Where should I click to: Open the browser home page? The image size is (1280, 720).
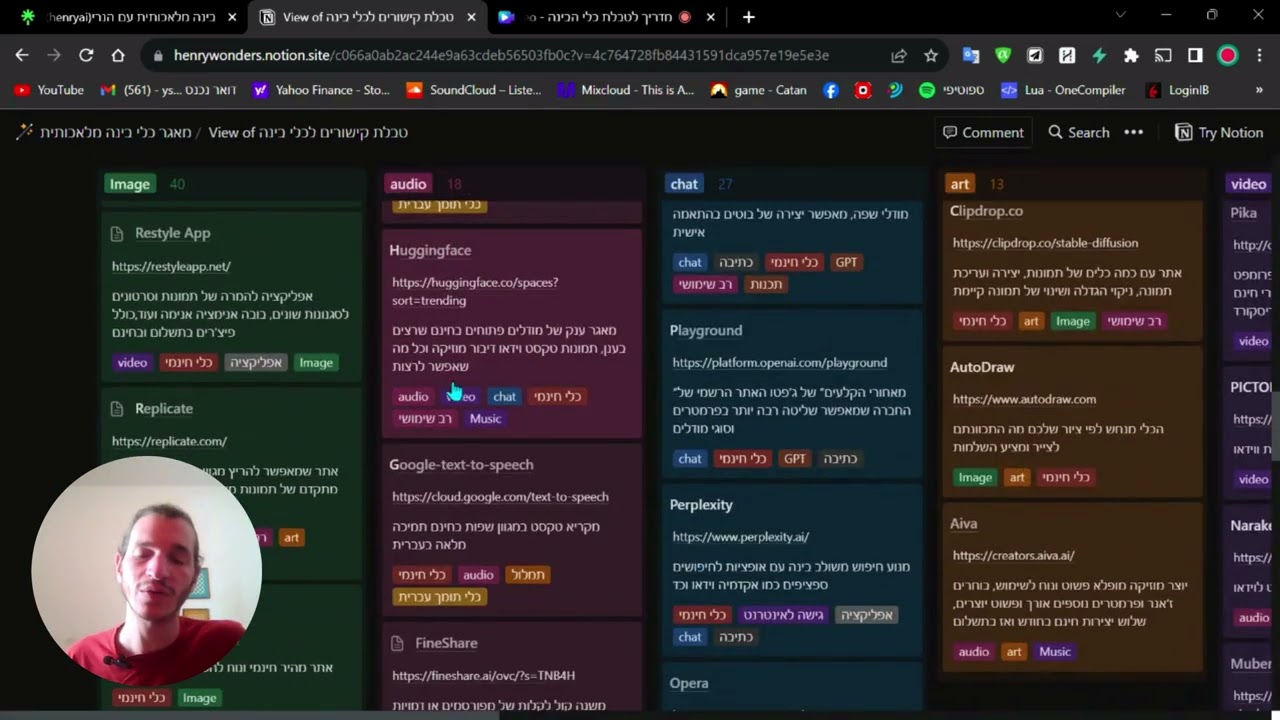pyautogui.click(x=118, y=55)
